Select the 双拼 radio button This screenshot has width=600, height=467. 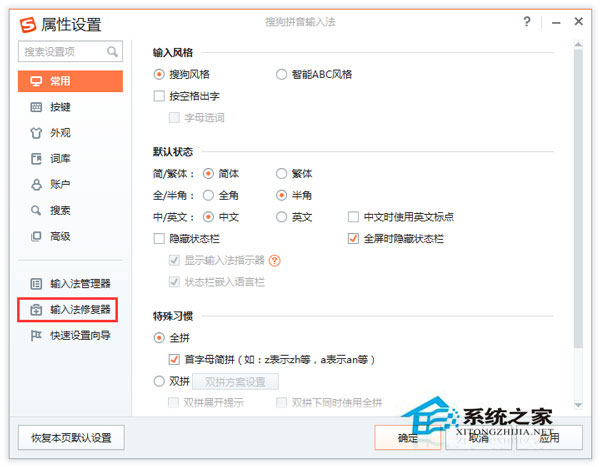click(x=159, y=382)
